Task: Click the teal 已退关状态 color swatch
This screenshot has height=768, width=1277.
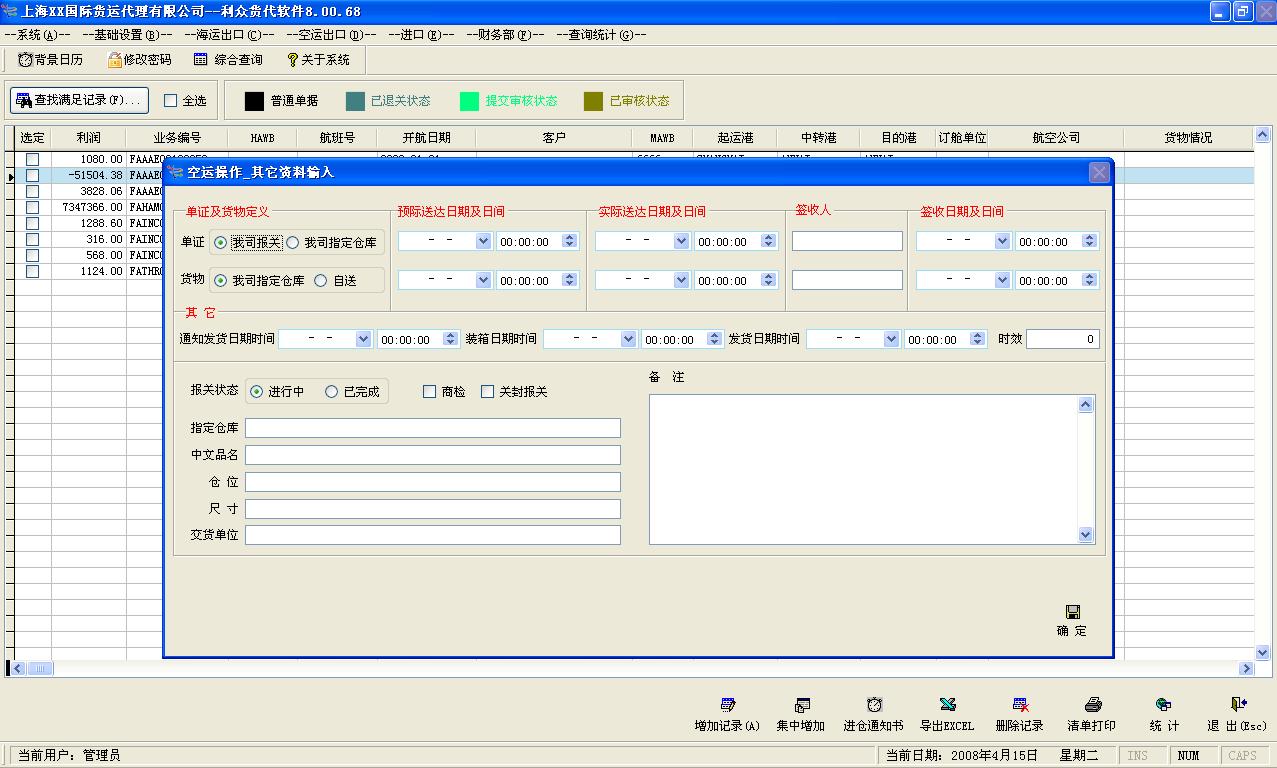Action: (355, 101)
